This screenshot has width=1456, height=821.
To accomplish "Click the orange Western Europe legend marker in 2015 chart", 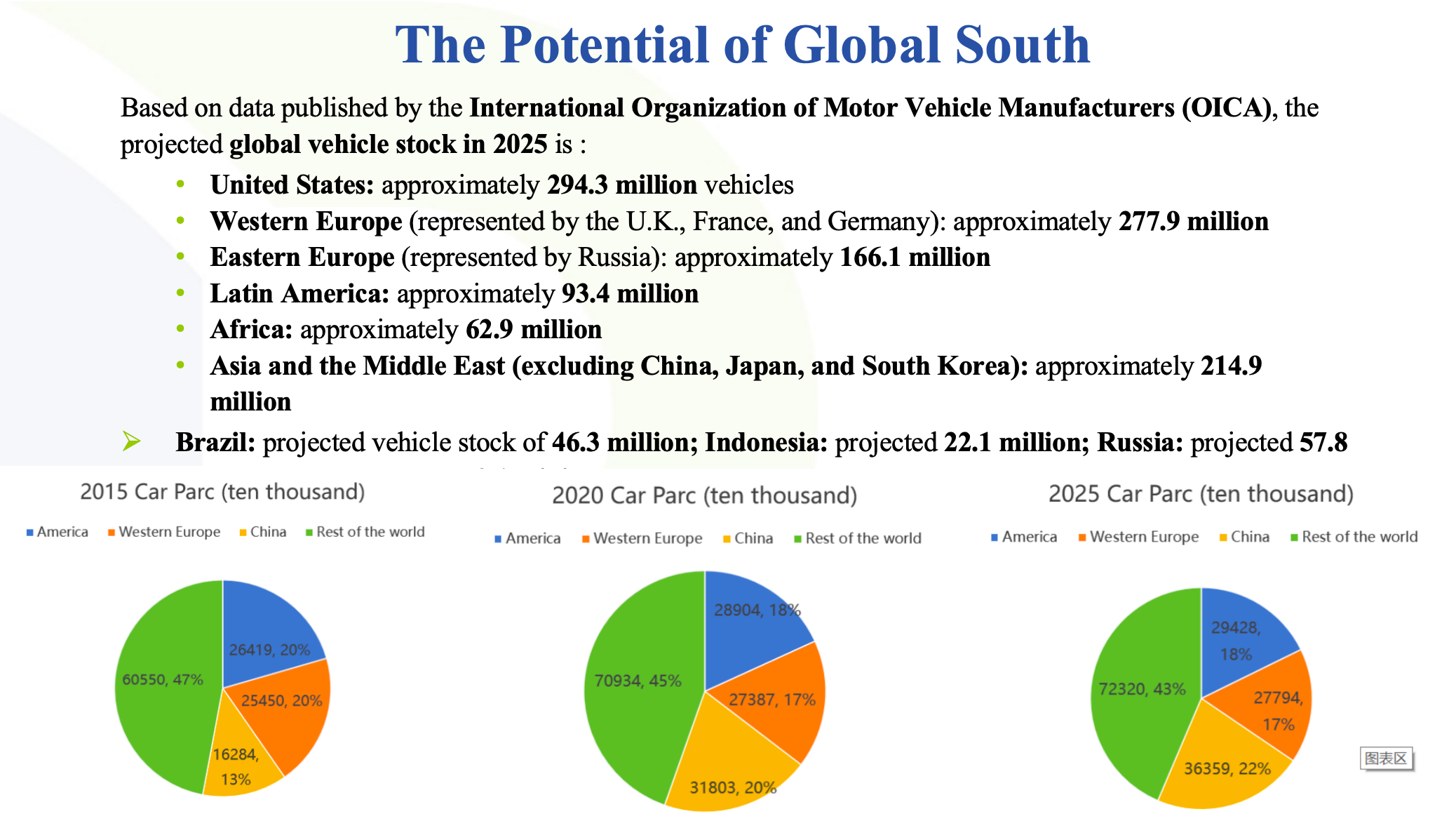I will click(112, 533).
